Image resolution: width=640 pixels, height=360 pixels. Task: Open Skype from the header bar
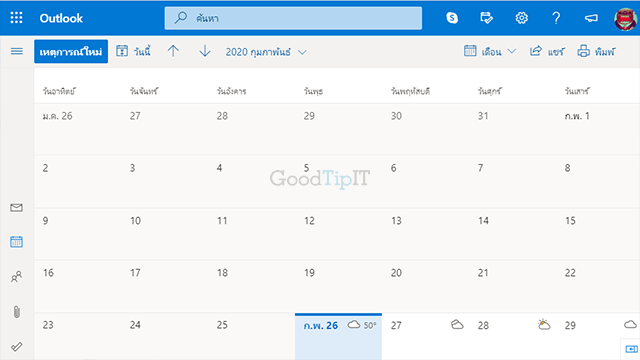pos(452,18)
